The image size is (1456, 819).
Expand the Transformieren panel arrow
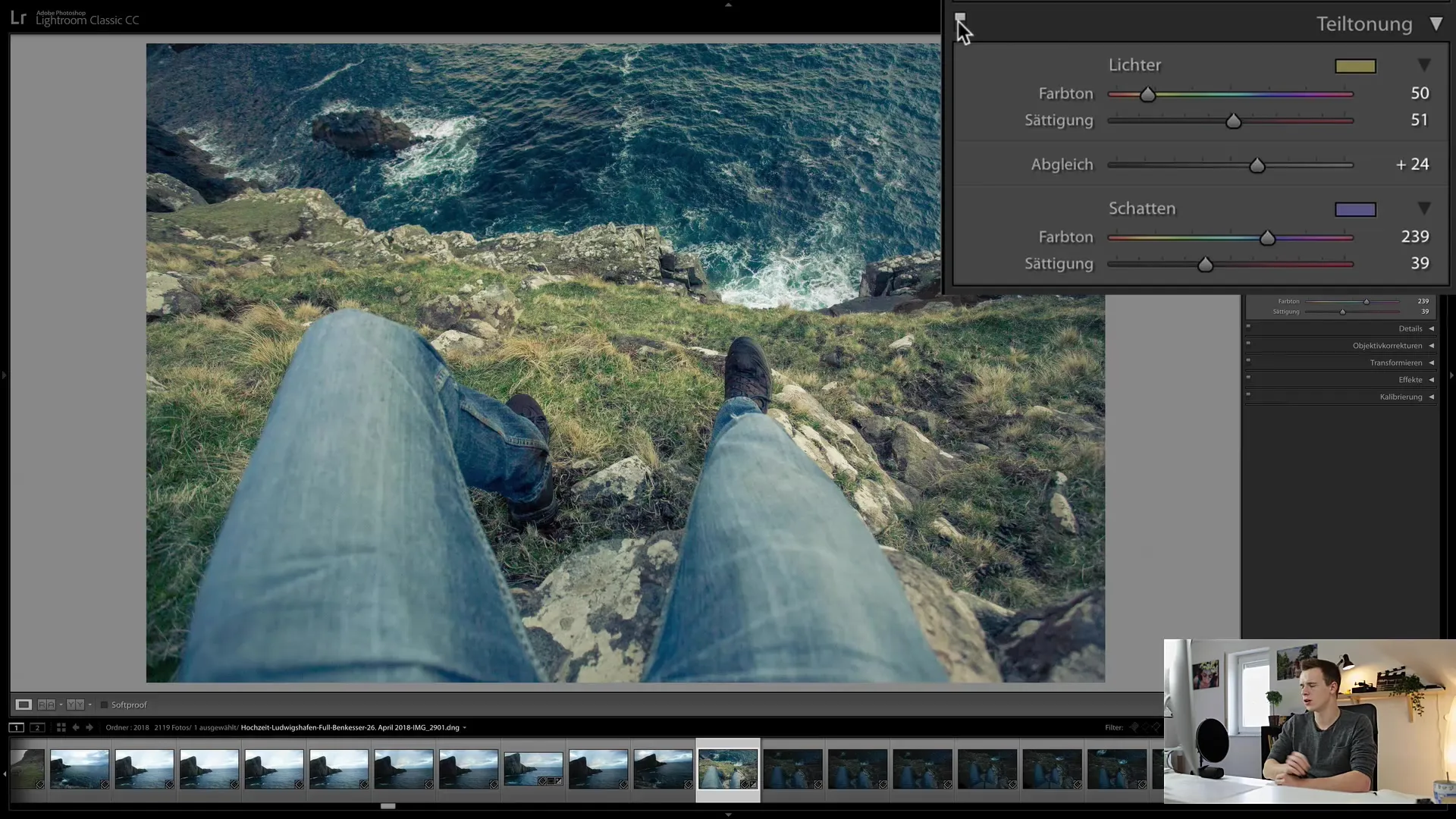point(1431,363)
